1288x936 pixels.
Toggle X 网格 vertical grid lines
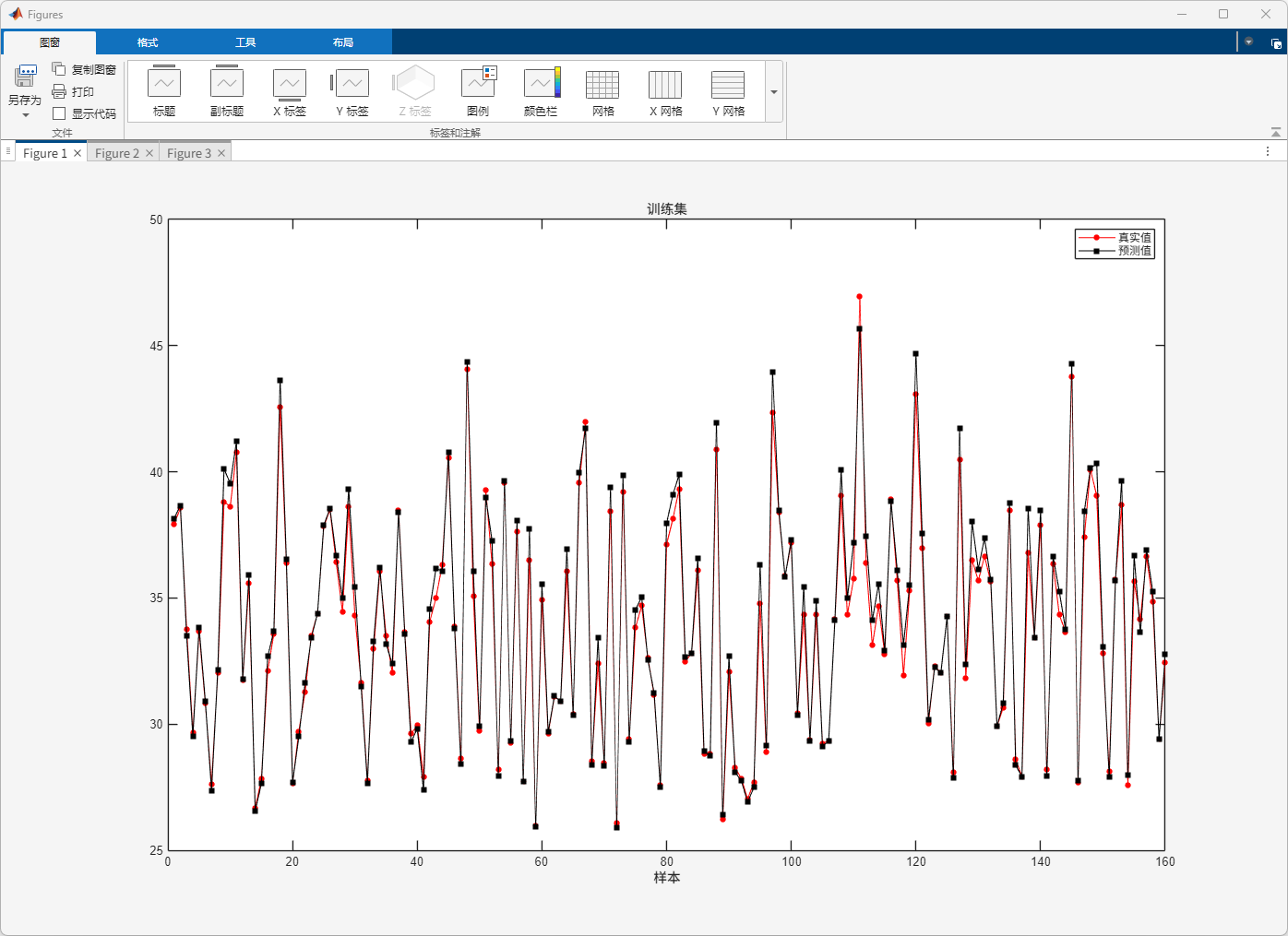(x=665, y=83)
